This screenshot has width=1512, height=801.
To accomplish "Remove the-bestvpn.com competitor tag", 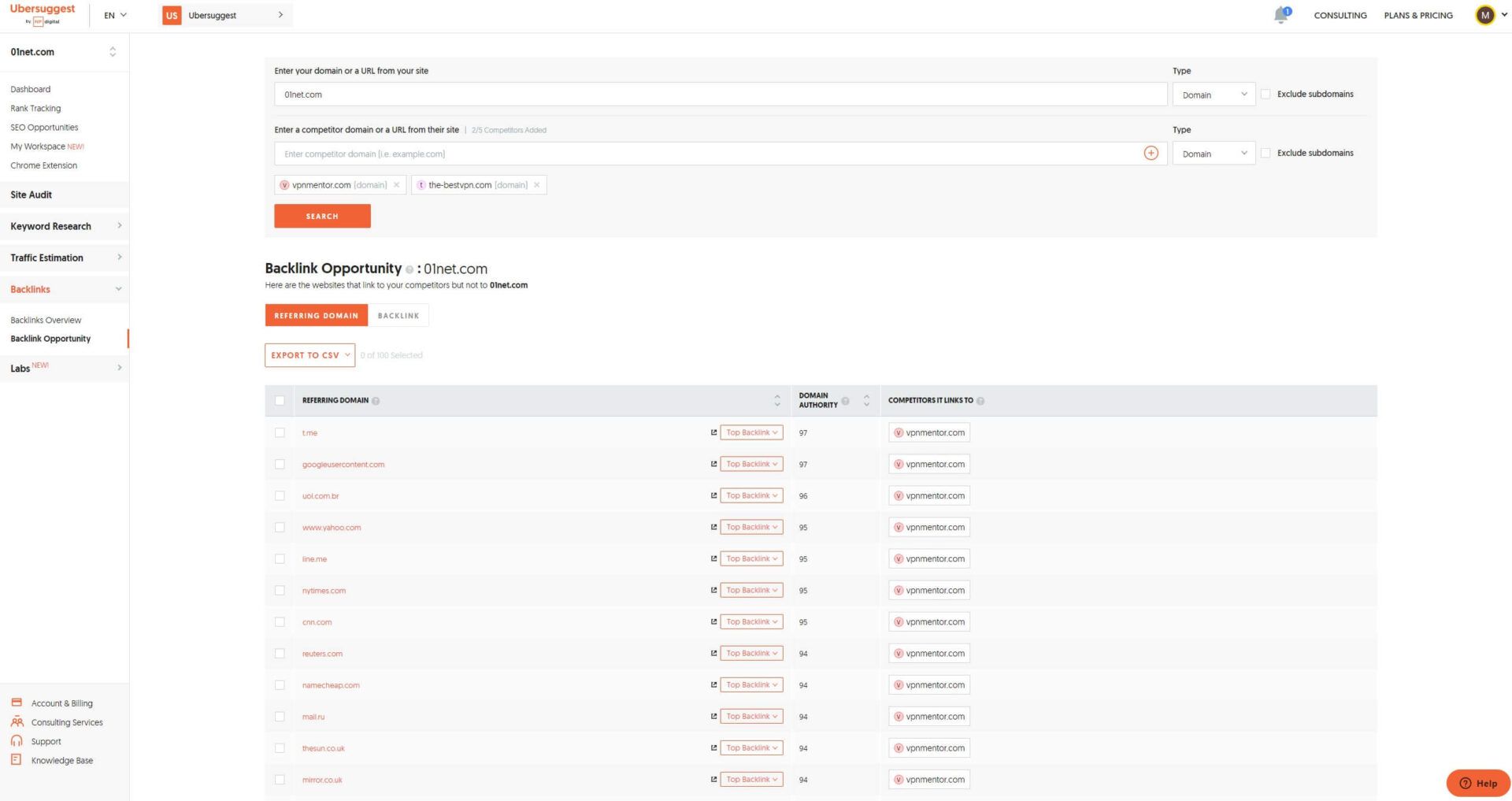I will click(537, 185).
